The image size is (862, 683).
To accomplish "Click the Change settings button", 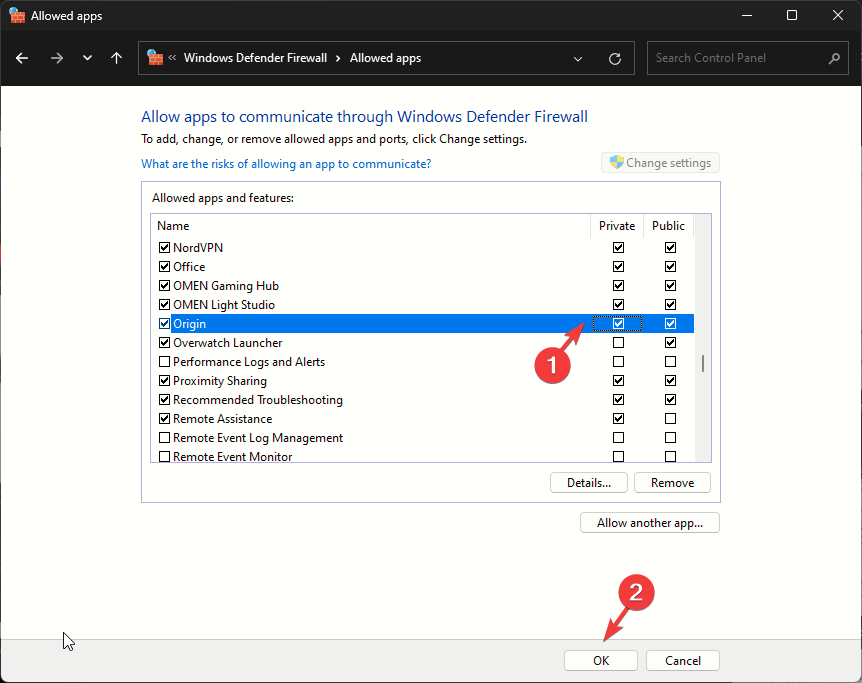I will click(660, 163).
